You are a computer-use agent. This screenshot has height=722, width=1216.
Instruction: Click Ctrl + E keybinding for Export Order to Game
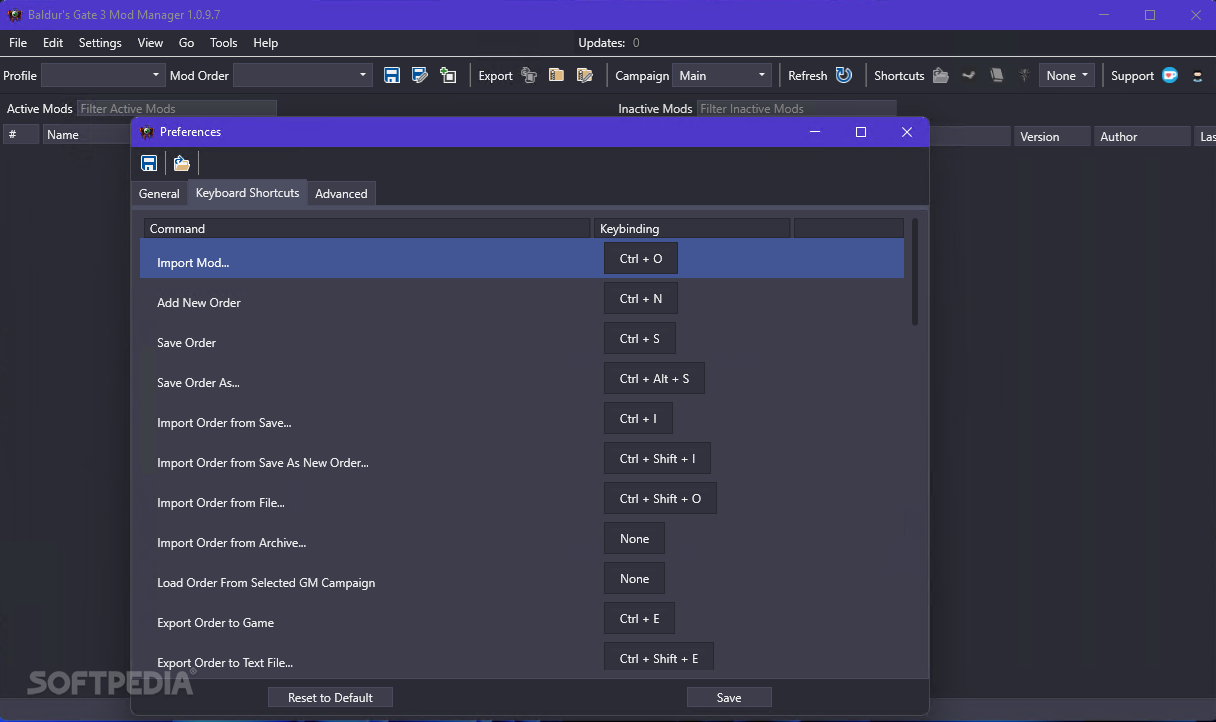pyautogui.click(x=639, y=618)
